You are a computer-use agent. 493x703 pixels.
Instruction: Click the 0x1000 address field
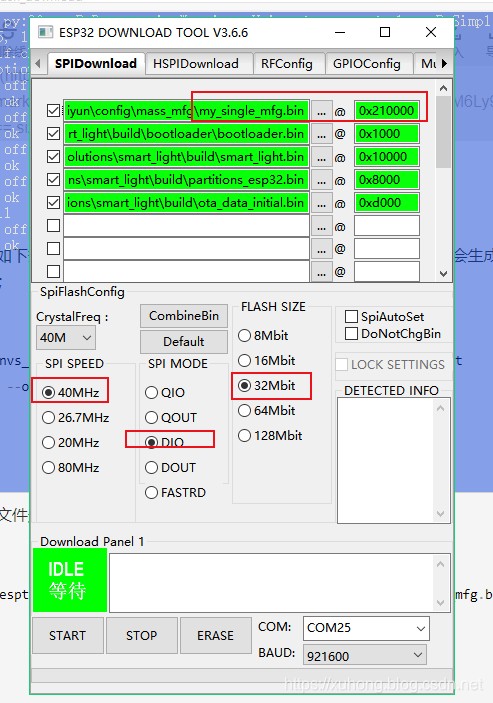(387, 134)
